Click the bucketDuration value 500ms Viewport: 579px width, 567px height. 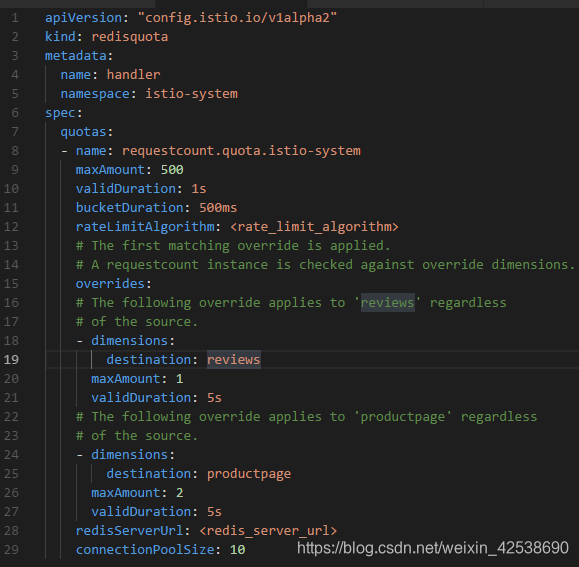tap(218, 208)
